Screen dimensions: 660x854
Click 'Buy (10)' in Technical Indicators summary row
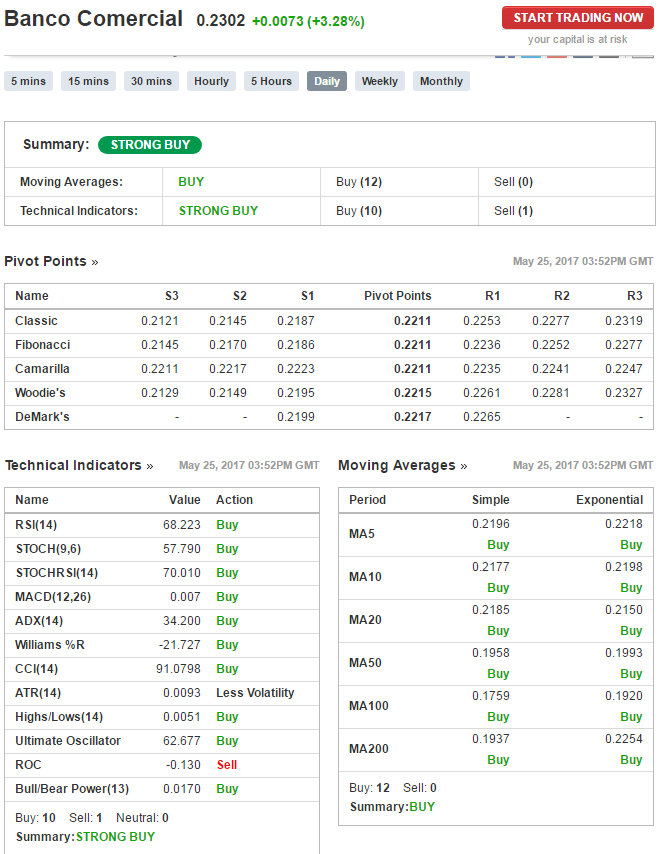[x=359, y=211]
